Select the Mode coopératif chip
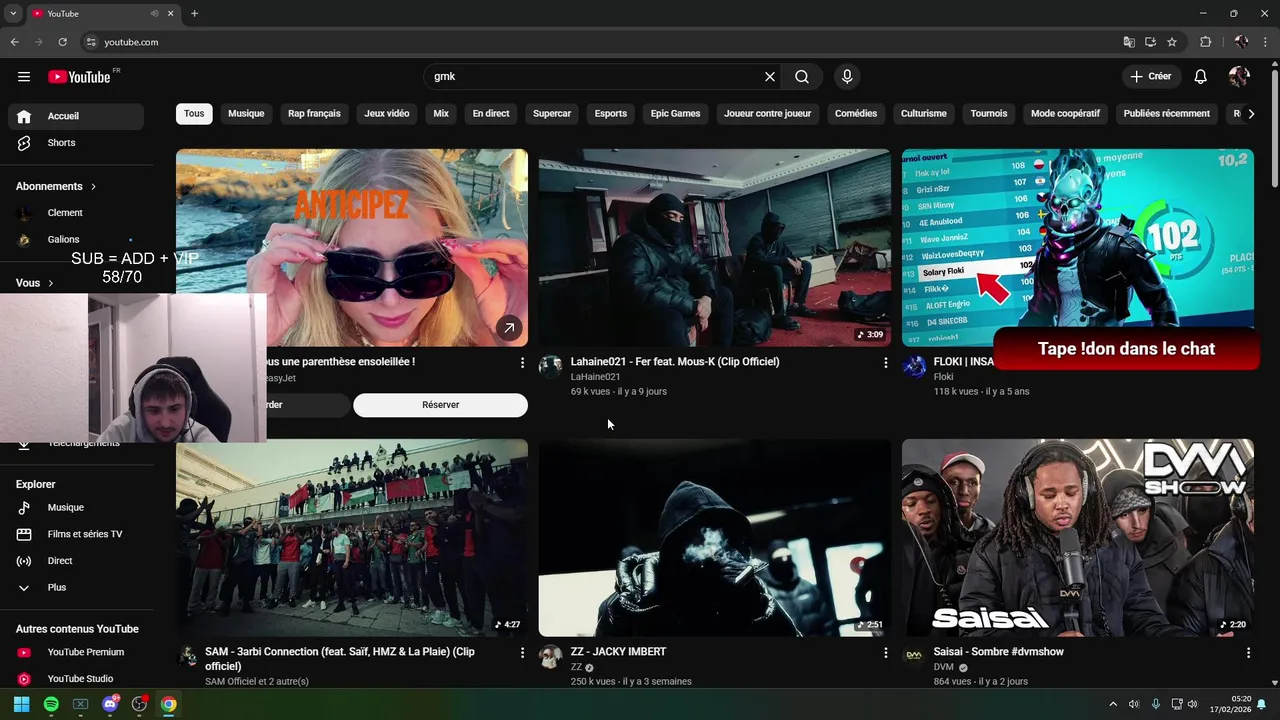The height and width of the screenshot is (720, 1280). click(x=1066, y=114)
